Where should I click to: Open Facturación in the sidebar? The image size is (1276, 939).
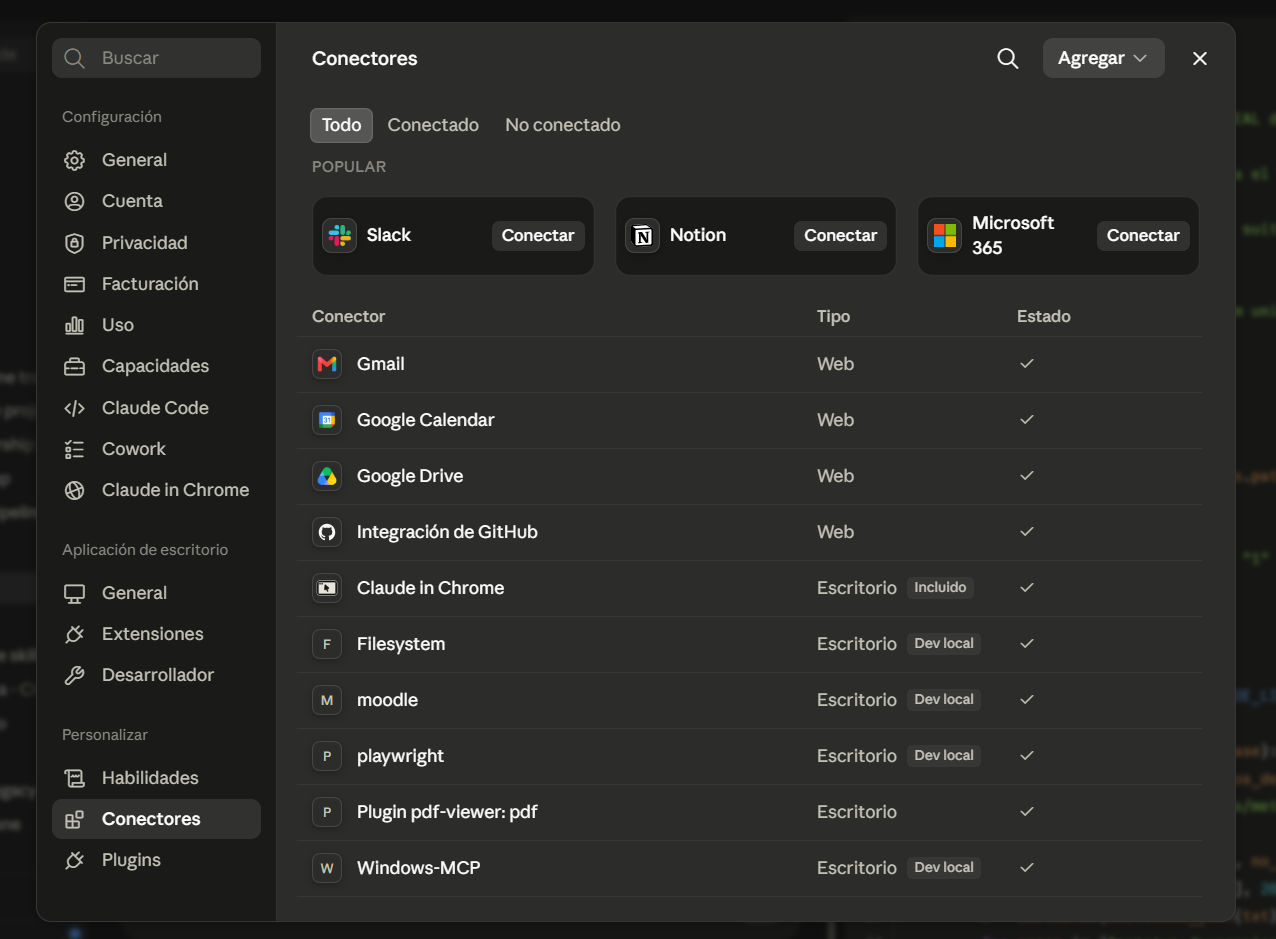[x=156, y=284]
